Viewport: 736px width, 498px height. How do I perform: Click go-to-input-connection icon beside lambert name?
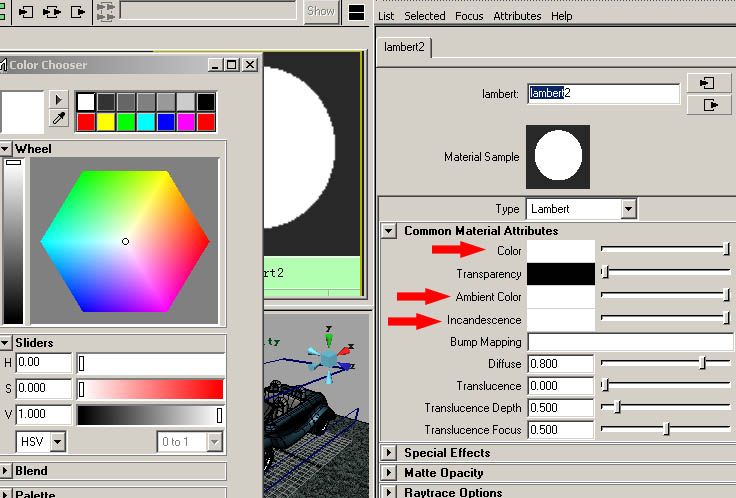click(708, 83)
